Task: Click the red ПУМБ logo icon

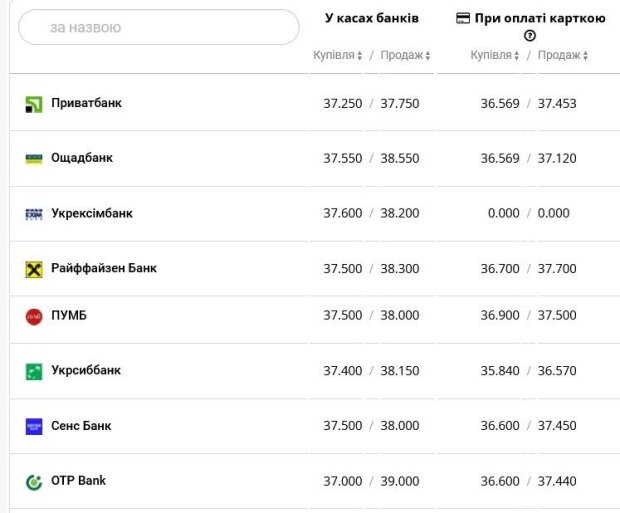Action: 34,317
